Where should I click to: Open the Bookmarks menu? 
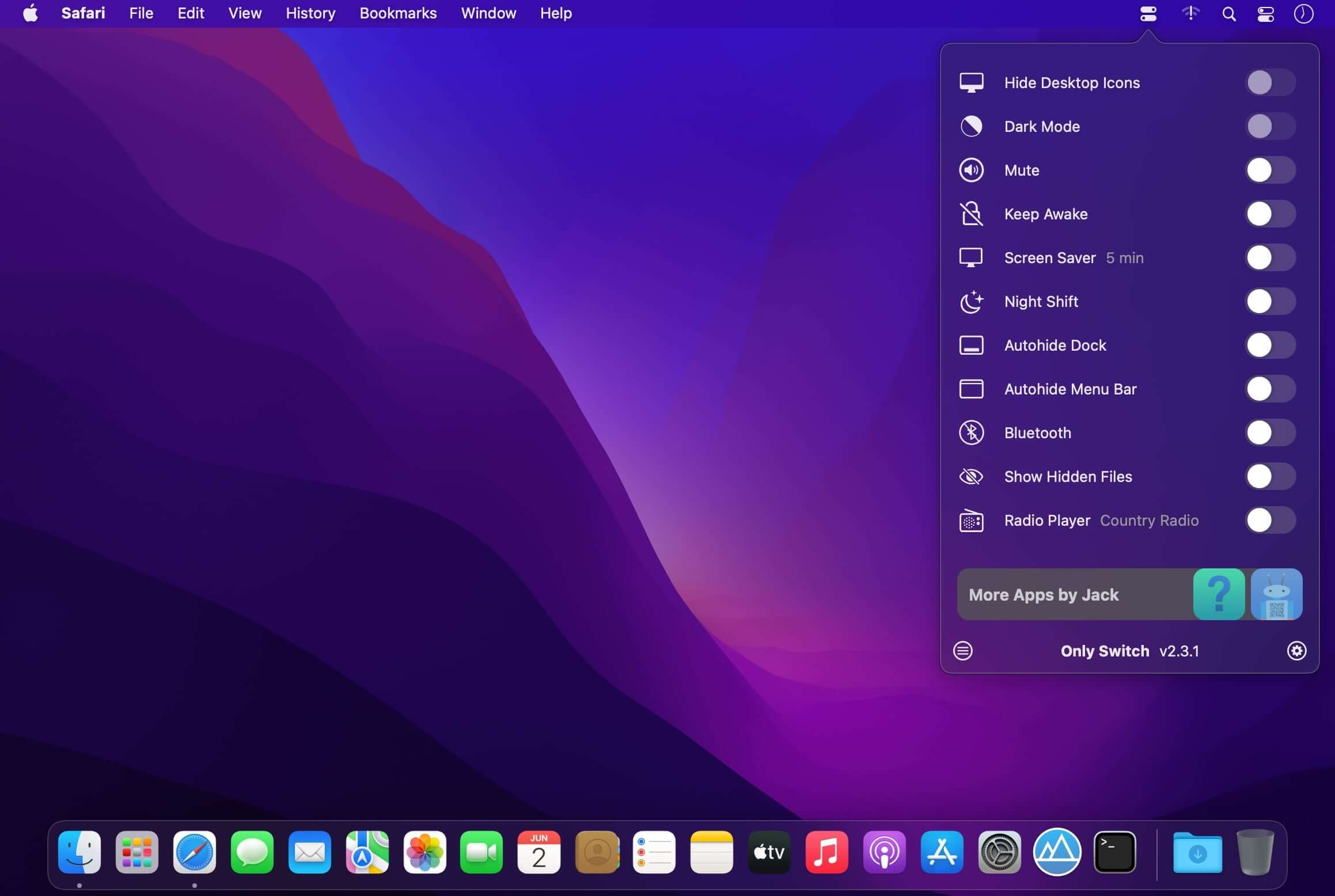tap(398, 13)
